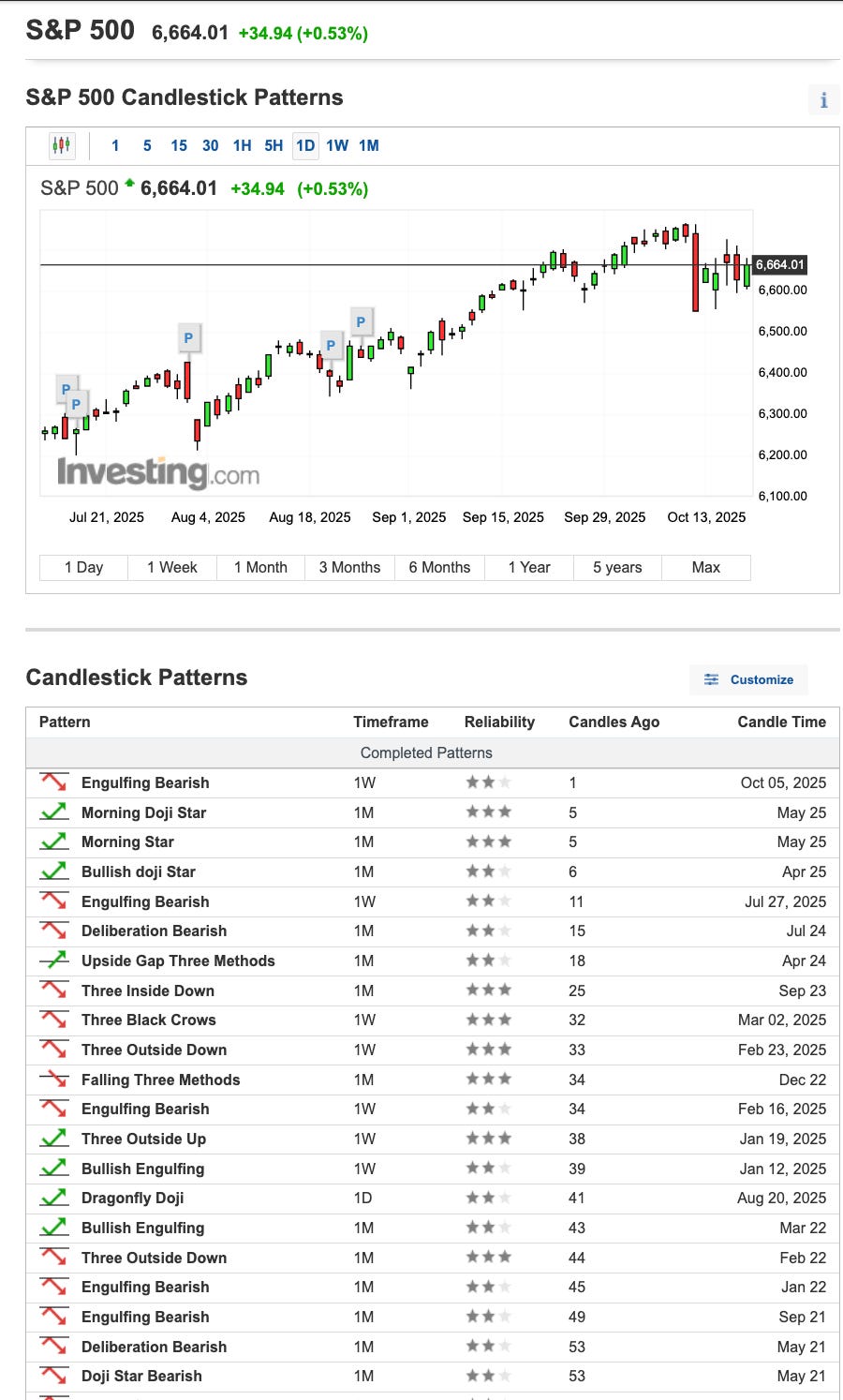Click the 6,664.01 price label on chart axis

click(780, 264)
